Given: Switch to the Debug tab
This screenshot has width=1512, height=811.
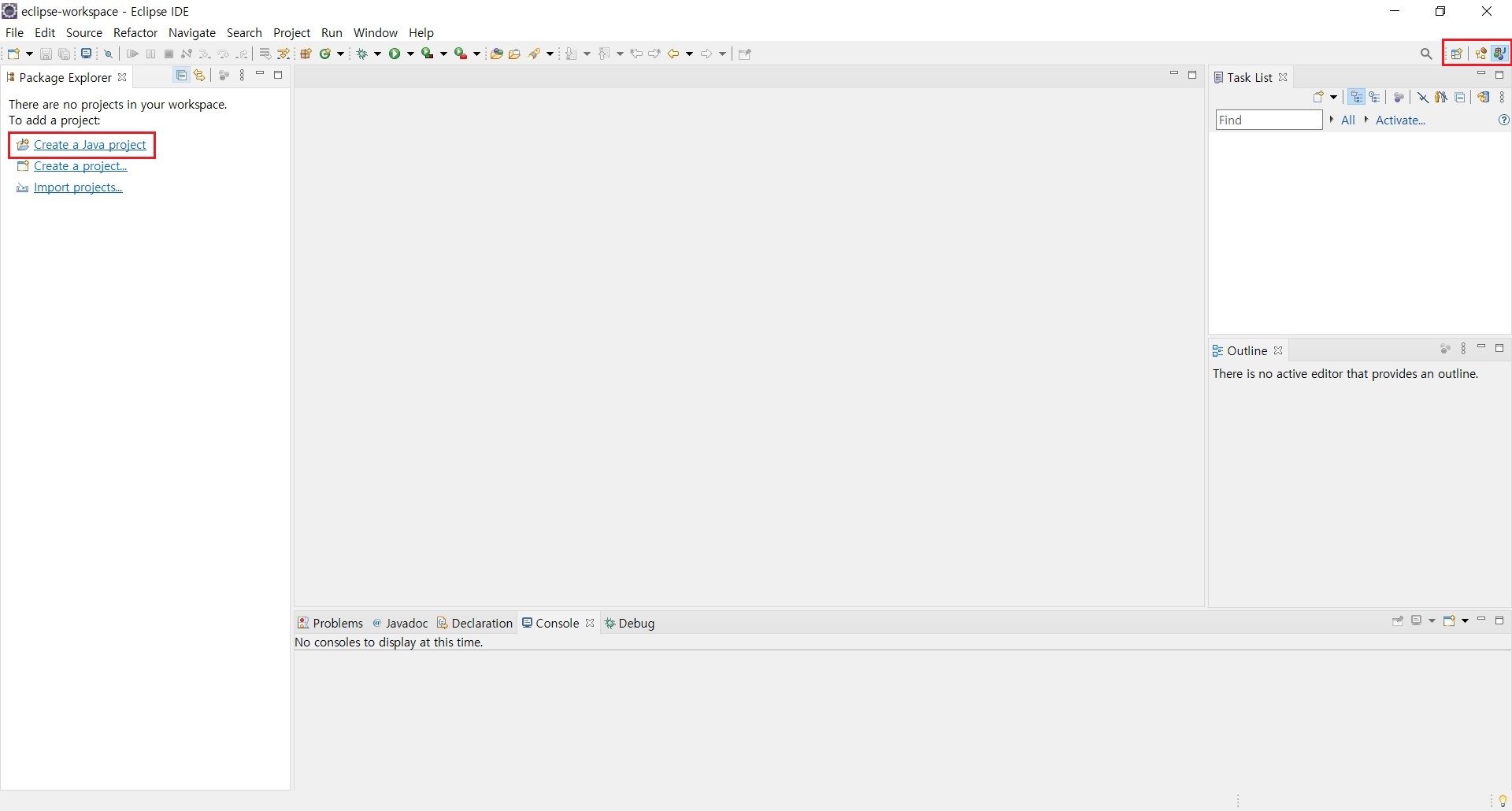Looking at the screenshot, I should [x=629, y=623].
